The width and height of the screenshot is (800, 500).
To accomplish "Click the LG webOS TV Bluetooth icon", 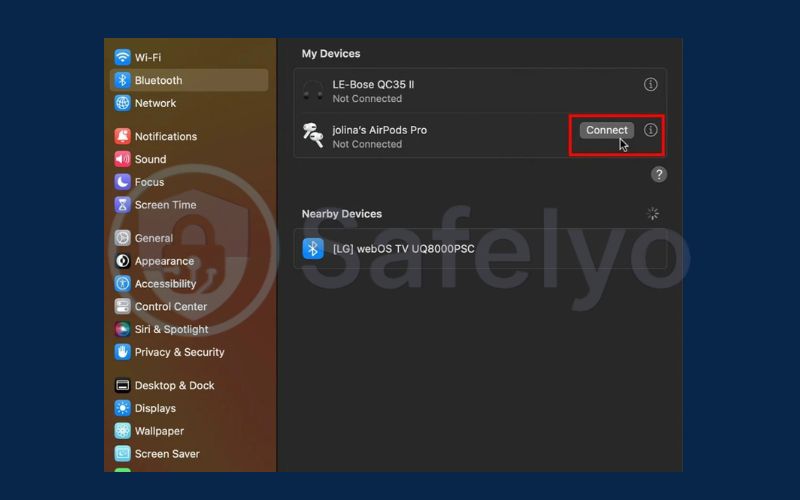I will click(x=313, y=248).
